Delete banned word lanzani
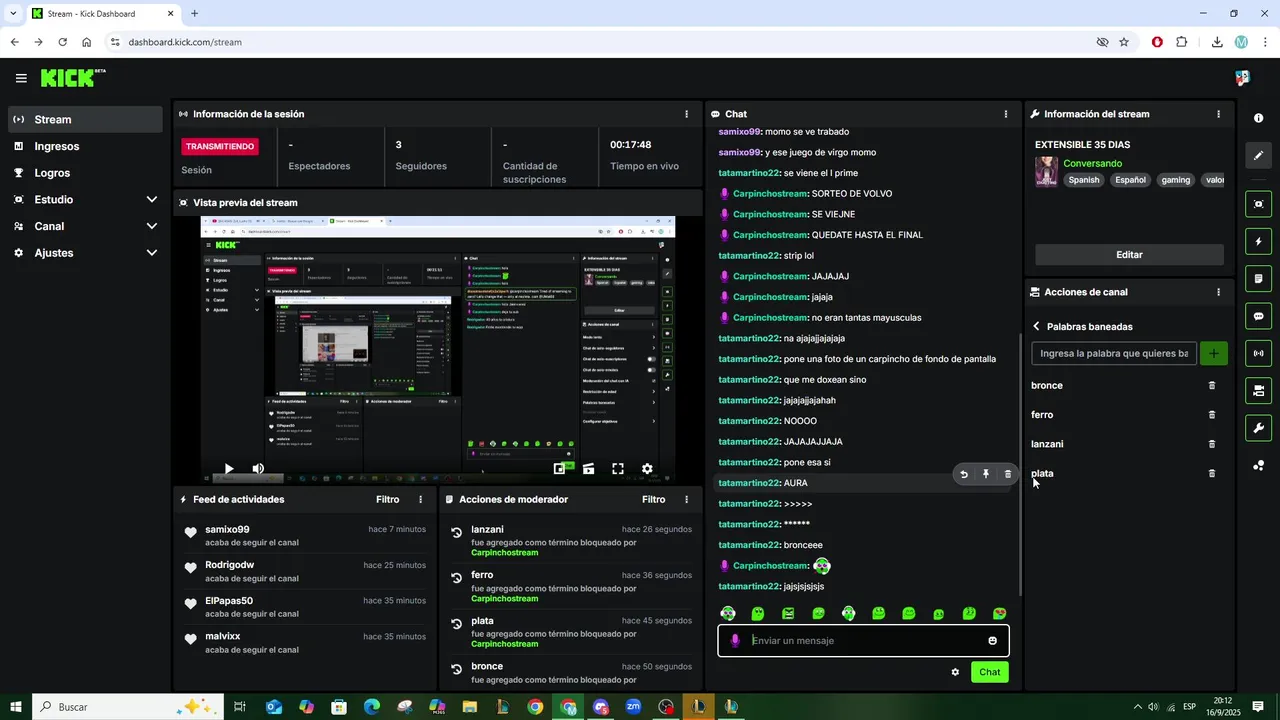The height and width of the screenshot is (720, 1280). pyautogui.click(x=1212, y=444)
